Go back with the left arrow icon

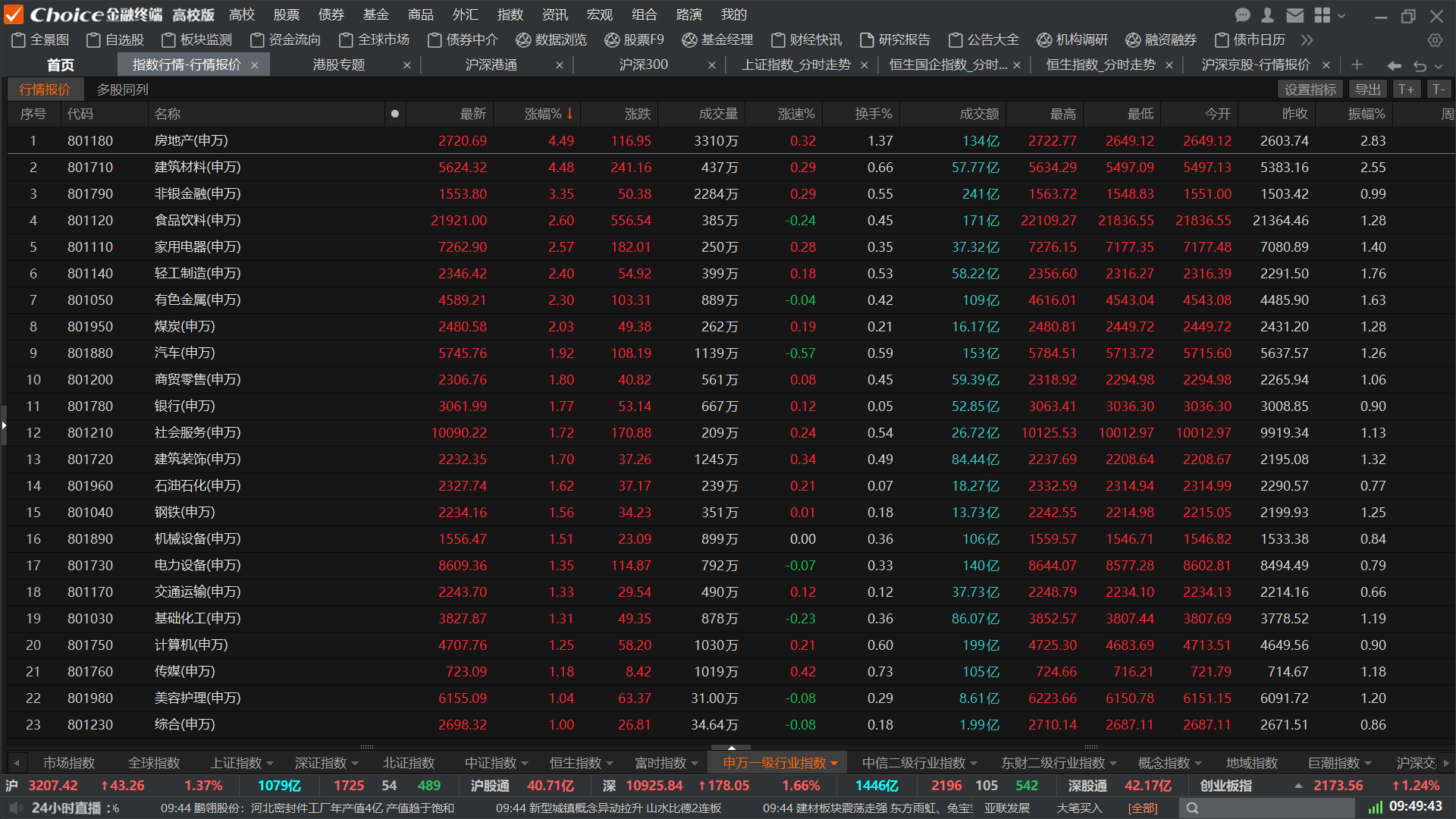[x=1394, y=66]
